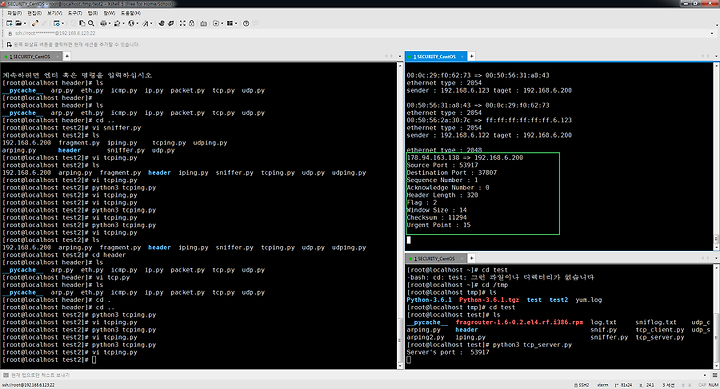720x389 pixels.
Task: Click the globe Encoding toolbar icon
Action: coord(131,23)
